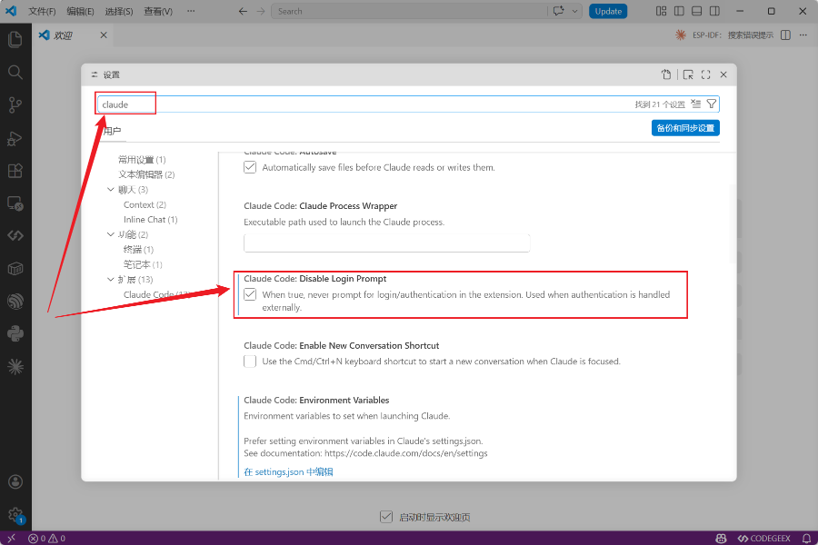Open the 选择(S) menu
818x545 pixels.
[119, 11]
